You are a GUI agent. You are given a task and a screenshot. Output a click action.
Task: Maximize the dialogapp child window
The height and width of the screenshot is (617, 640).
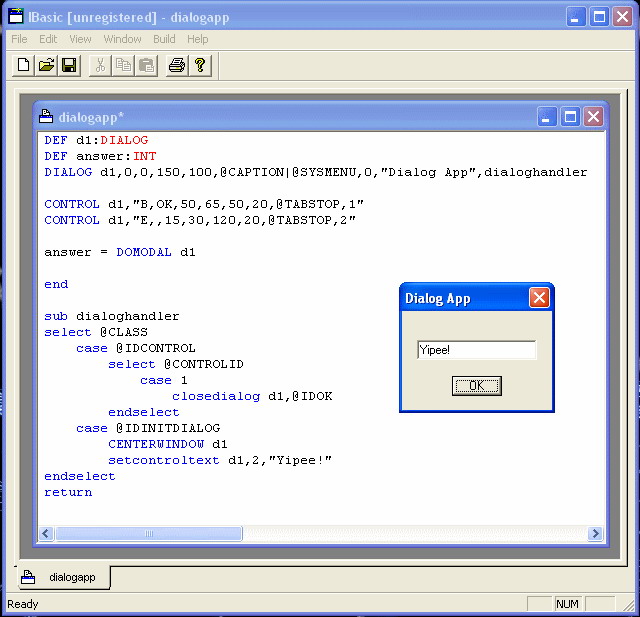click(570, 117)
